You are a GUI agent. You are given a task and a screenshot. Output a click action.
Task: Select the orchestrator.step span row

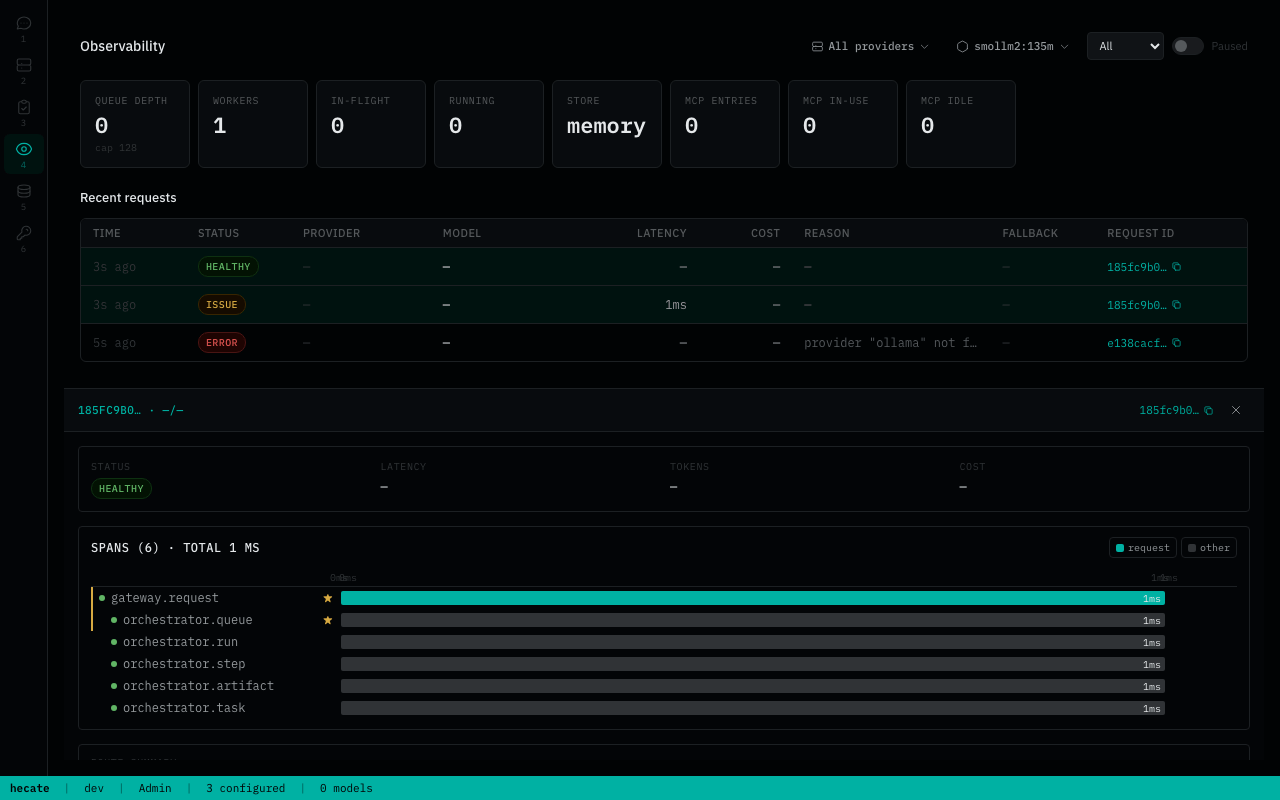click(x=664, y=664)
